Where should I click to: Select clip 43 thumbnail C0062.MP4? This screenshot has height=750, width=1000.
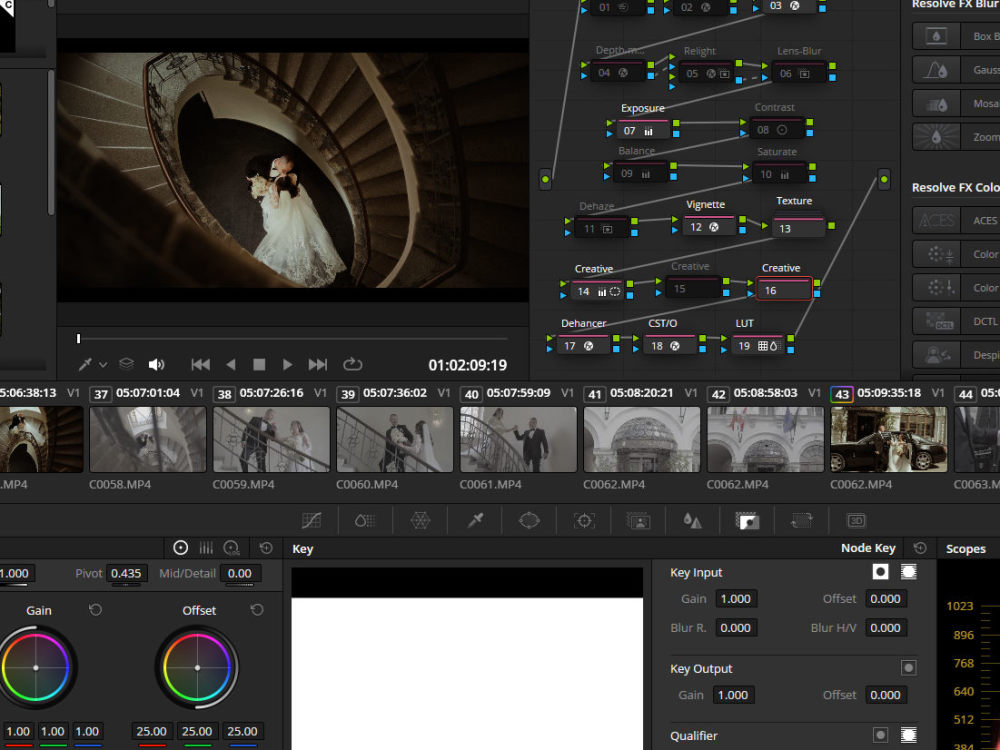click(888, 440)
